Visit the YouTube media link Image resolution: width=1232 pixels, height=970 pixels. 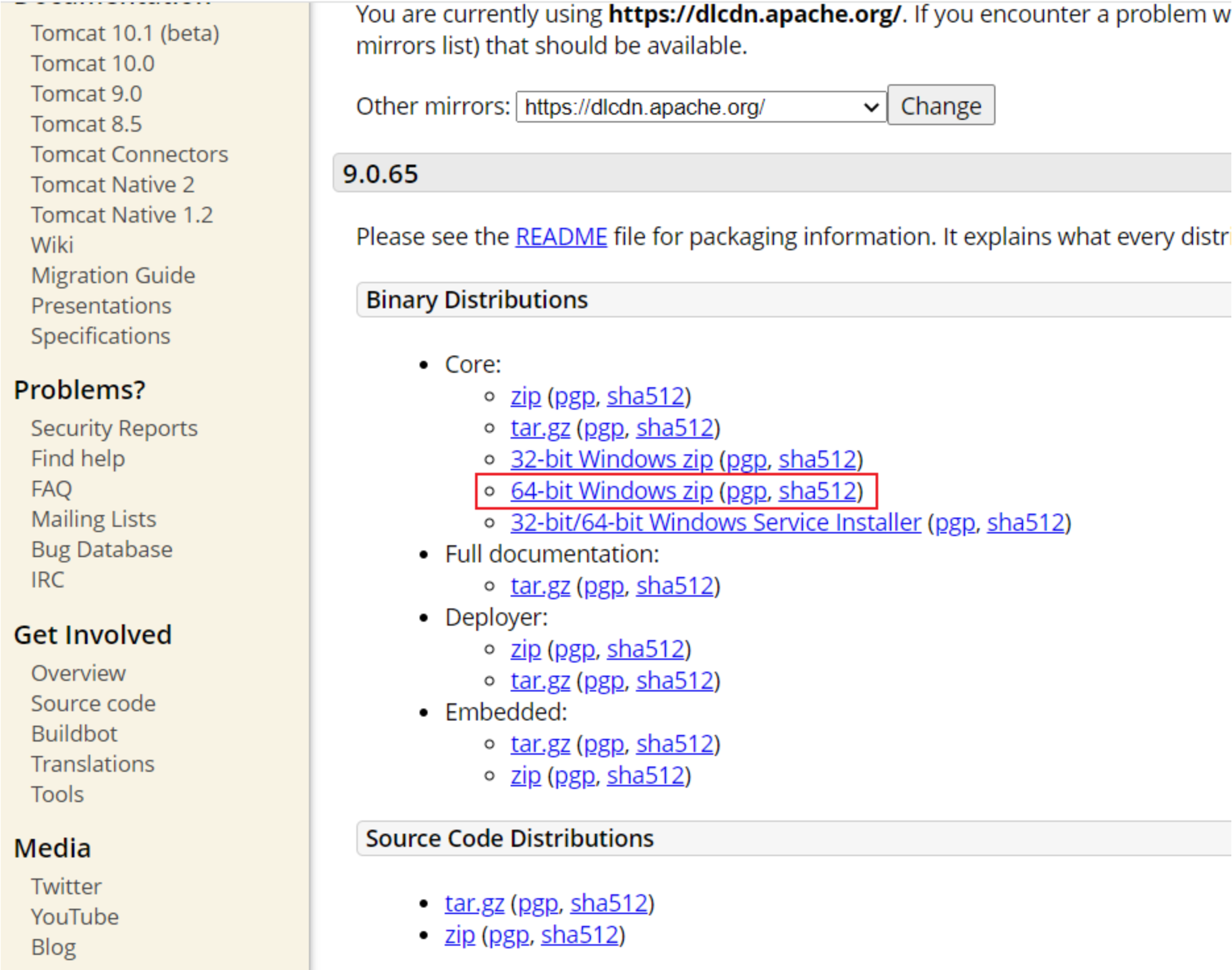(x=75, y=917)
